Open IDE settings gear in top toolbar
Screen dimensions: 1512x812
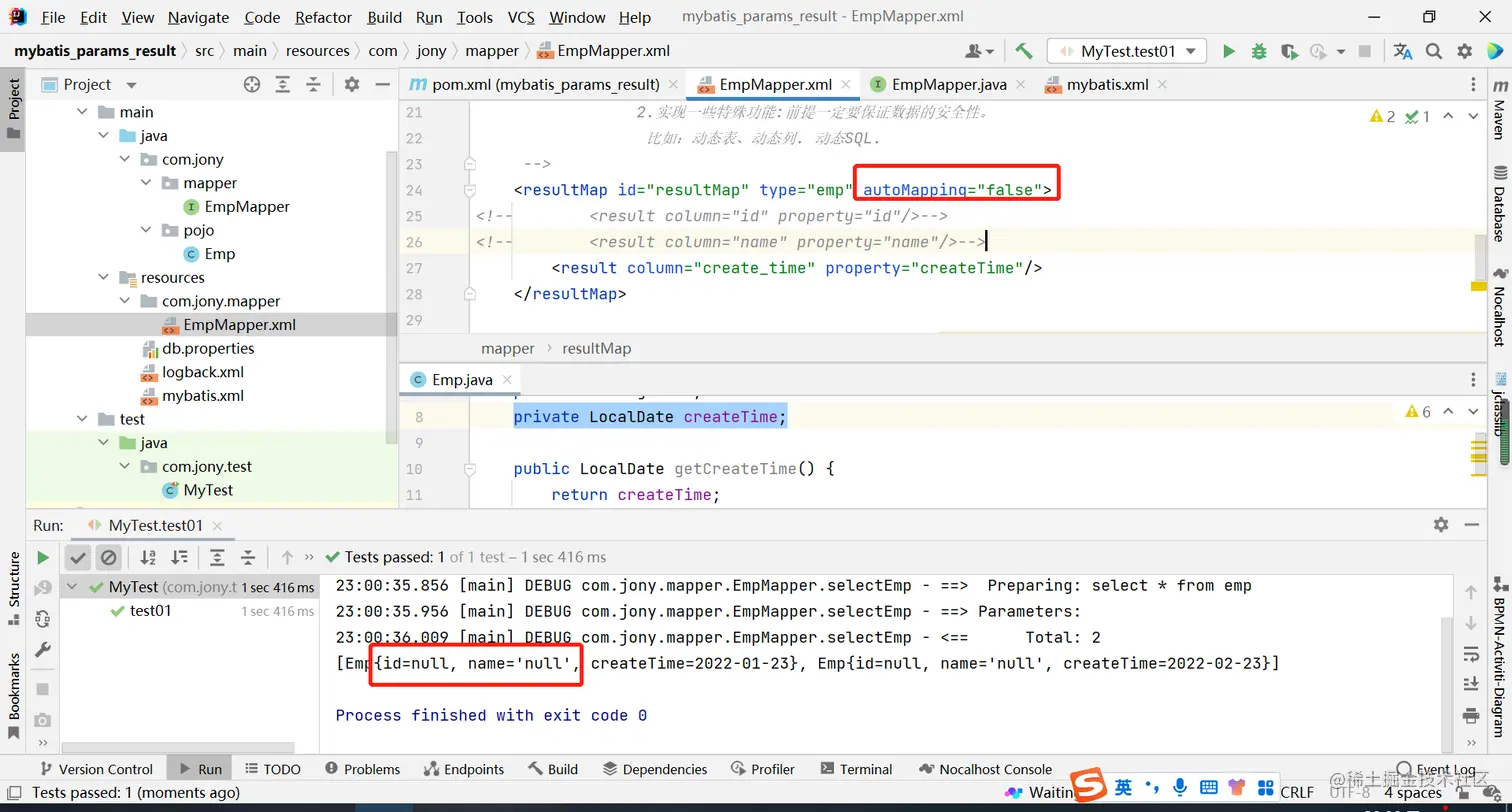click(x=1465, y=51)
